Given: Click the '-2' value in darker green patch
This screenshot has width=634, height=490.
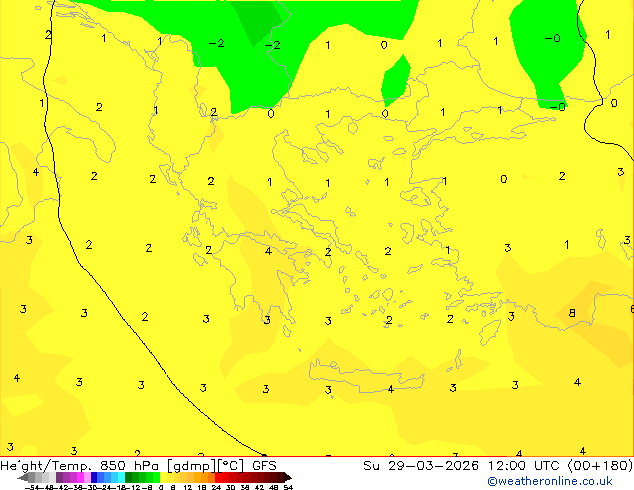Looking at the screenshot, I should [273, 45].
